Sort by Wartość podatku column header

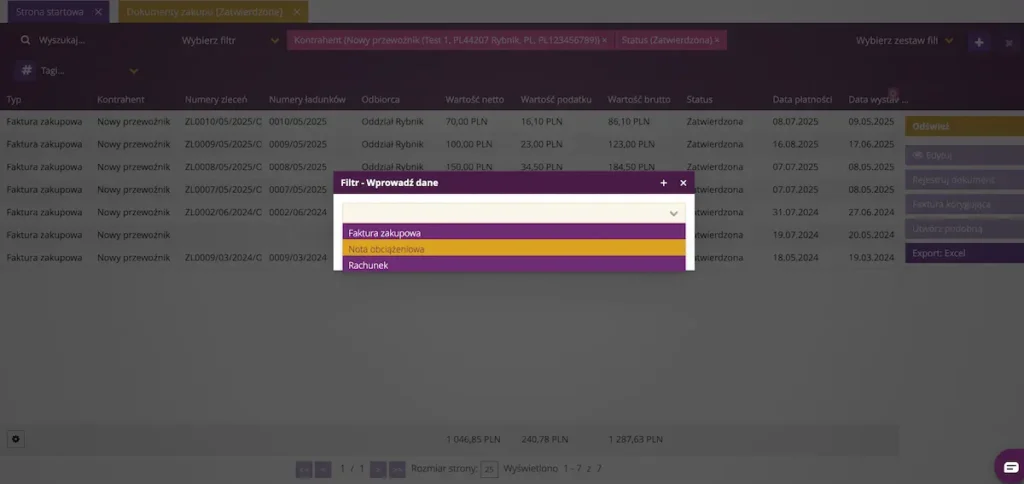(x=556, y=100)
